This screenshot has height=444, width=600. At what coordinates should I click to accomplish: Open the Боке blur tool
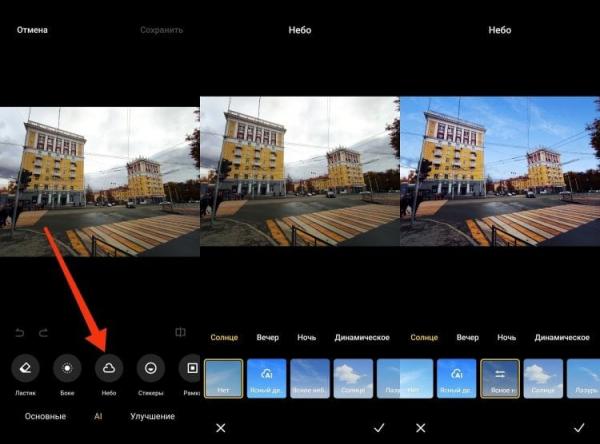tap(67, 368)
